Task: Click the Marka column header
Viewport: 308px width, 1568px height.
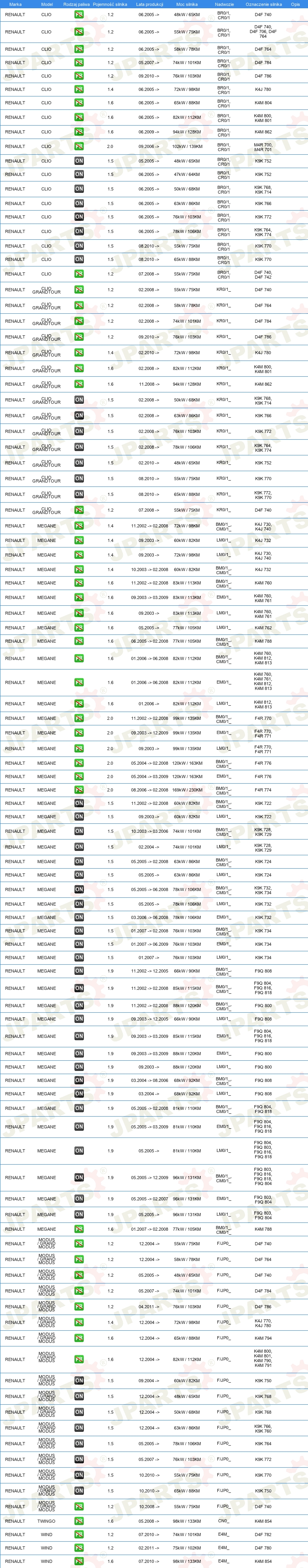Action: [15, 4]
